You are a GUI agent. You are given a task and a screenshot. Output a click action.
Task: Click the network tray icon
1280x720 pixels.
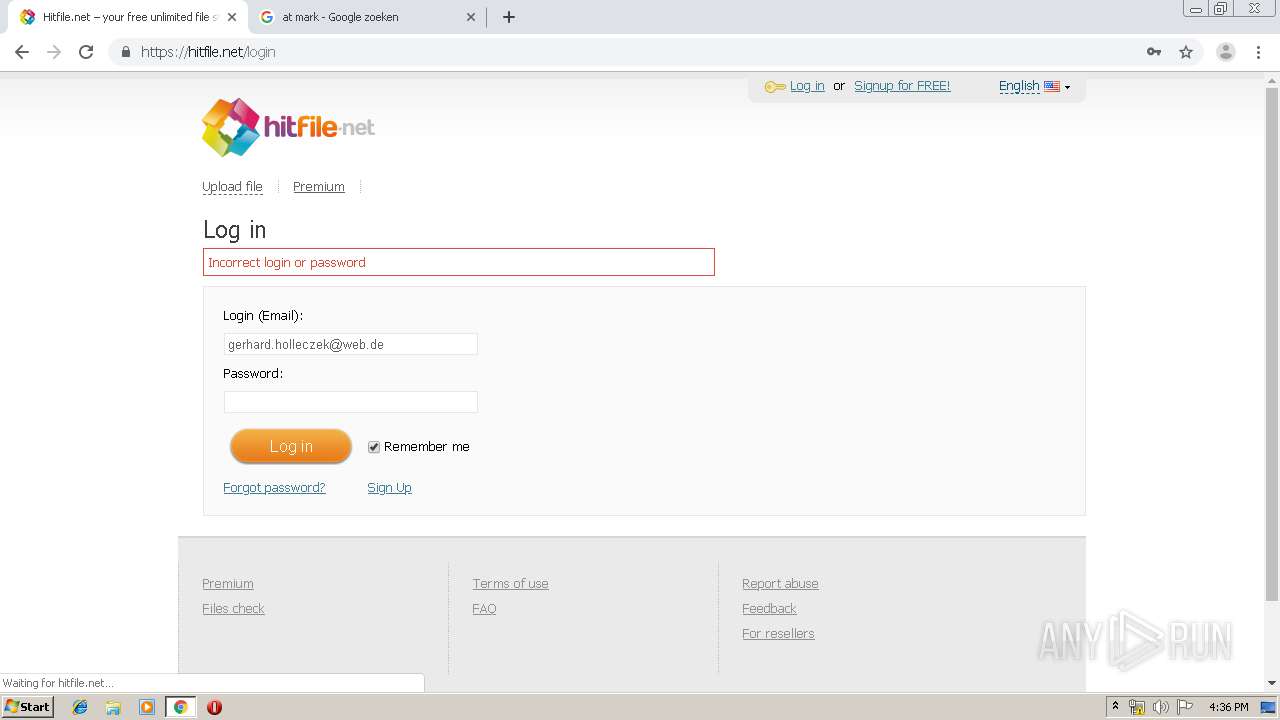[1137, 707]
